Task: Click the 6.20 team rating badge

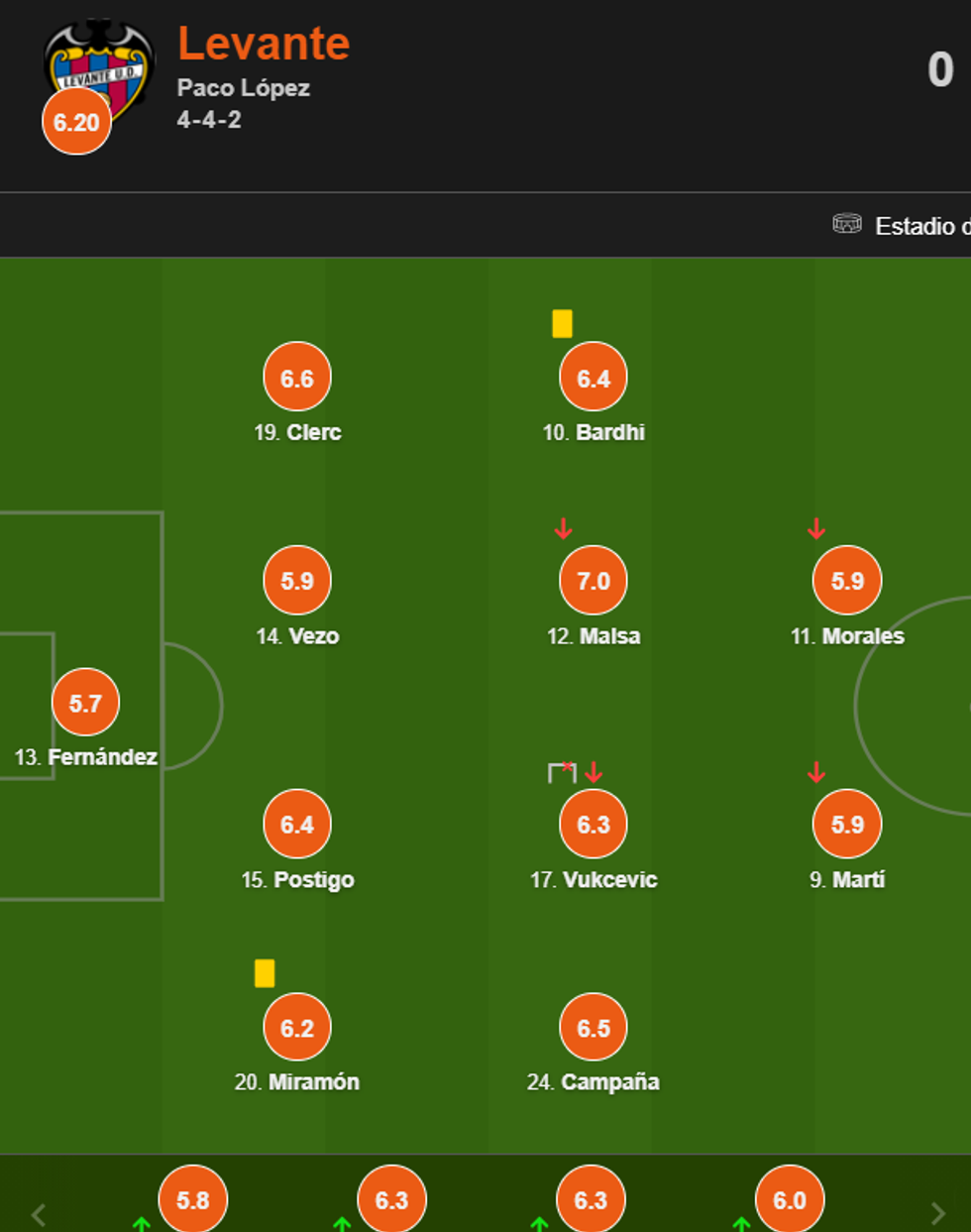Action: coord(76,122)
